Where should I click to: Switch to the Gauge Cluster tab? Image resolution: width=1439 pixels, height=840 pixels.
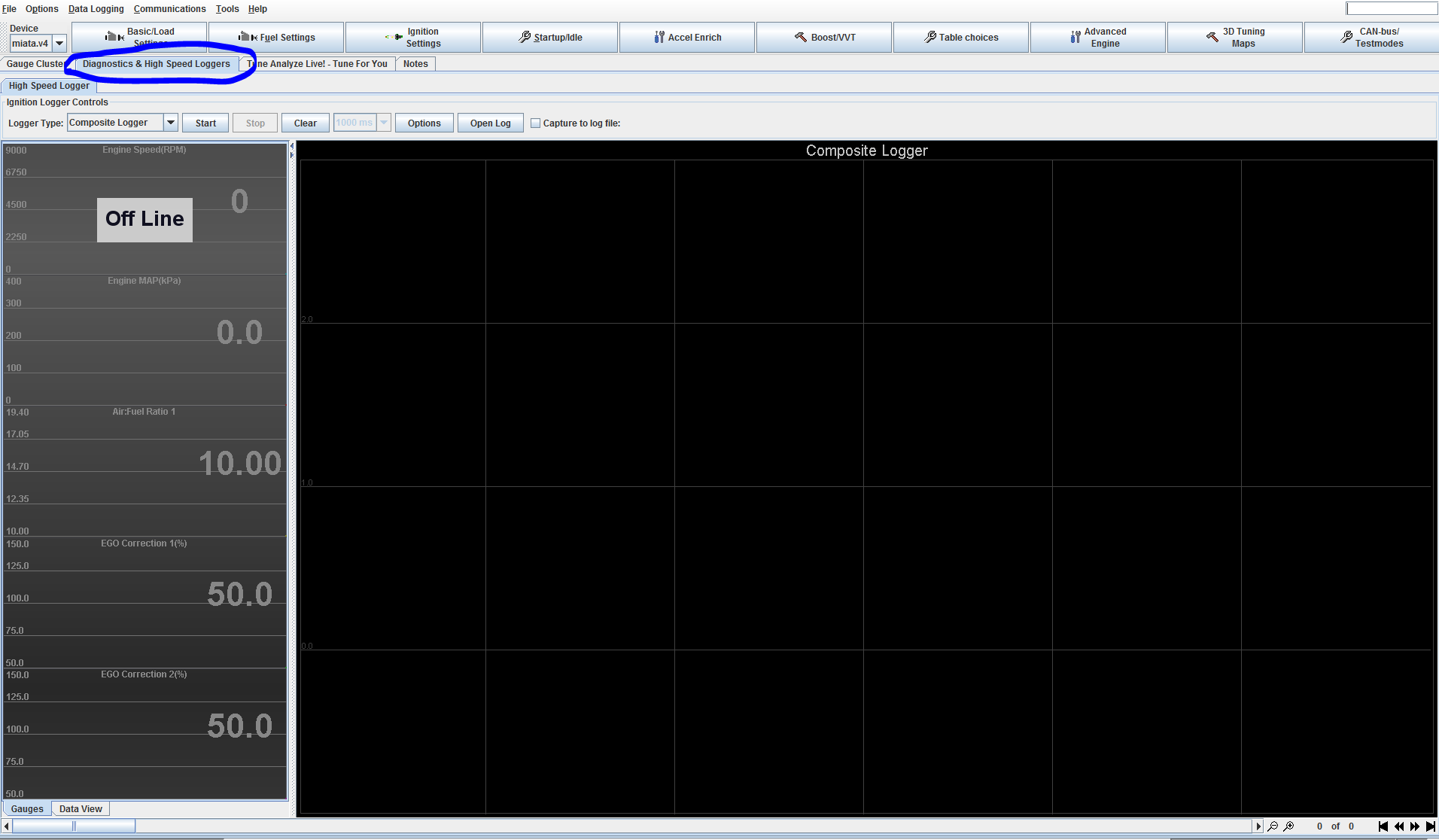pos(36,64)
